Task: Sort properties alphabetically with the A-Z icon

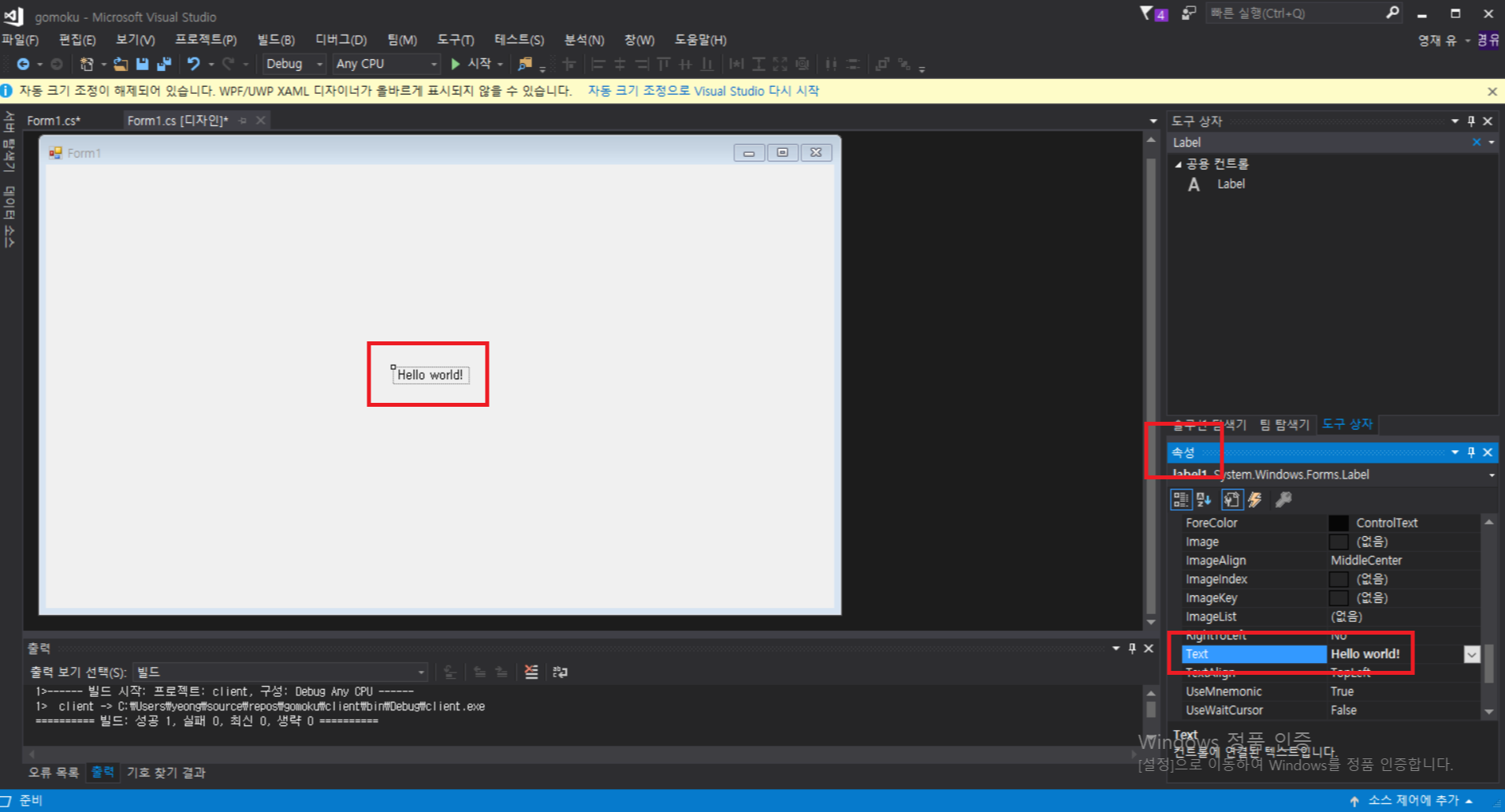Action: (x=1203, y=499)
